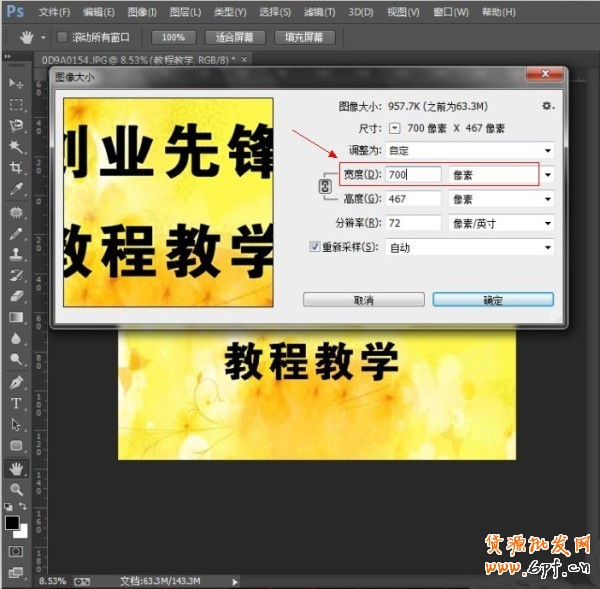This screenshot has height=589, width=600.
Task: Open the 滤镜(T) menu
Action: [x=319, y=12]
